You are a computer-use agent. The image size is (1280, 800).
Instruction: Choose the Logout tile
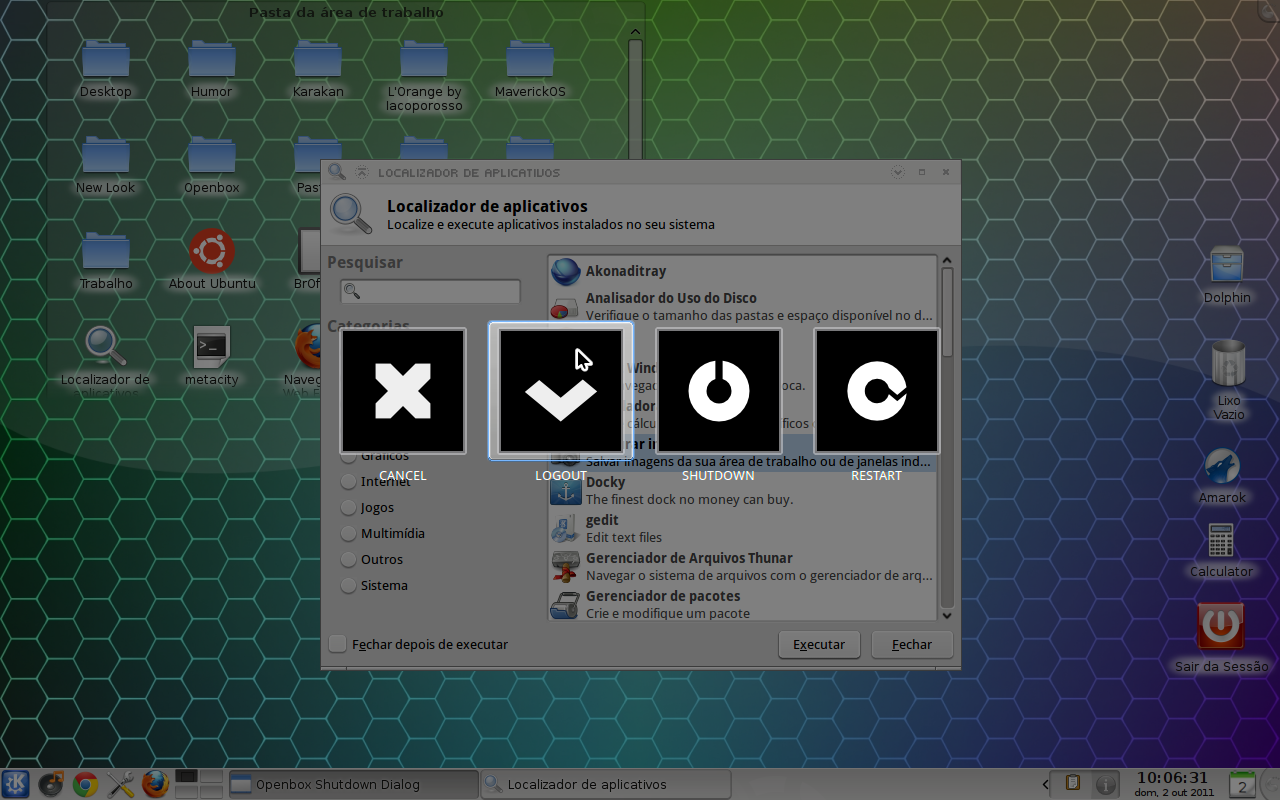pos(561,391)
